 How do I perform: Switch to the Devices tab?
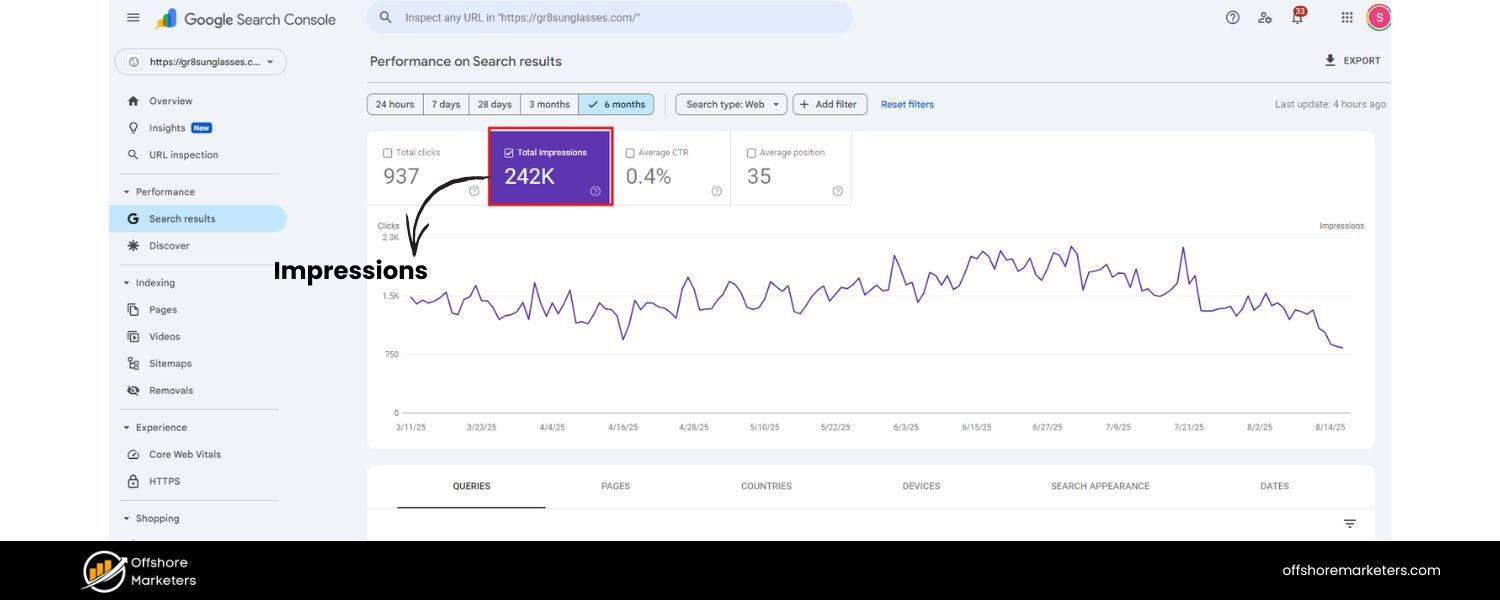pyautogui.click(x=920, y=485)
